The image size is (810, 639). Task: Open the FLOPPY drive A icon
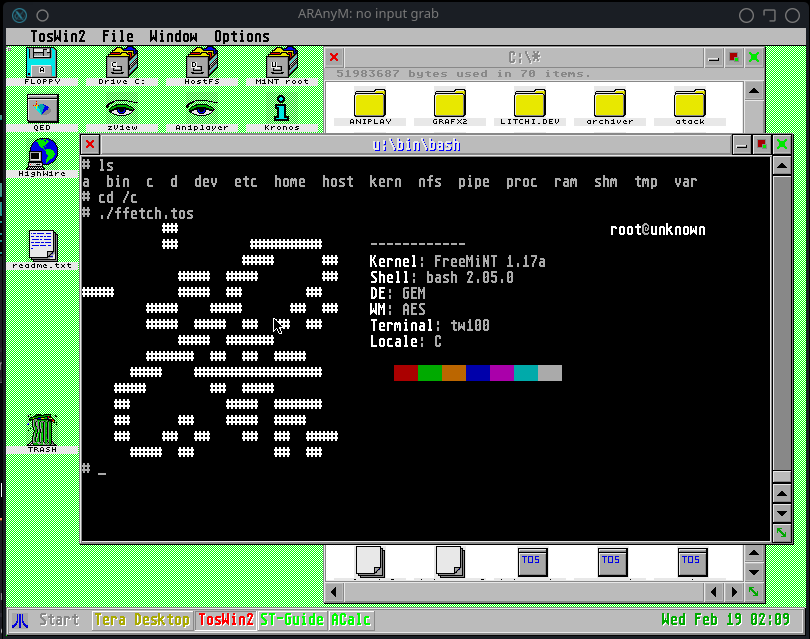point(42,66)
